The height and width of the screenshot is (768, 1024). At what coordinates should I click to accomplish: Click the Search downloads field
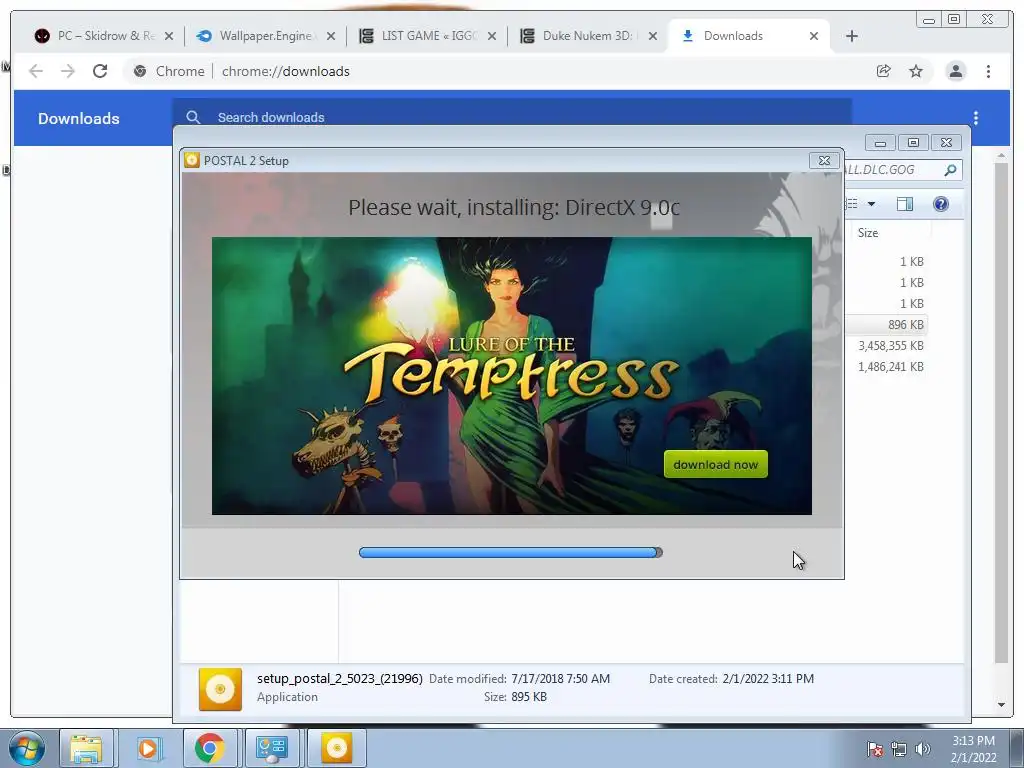point(512,117)
